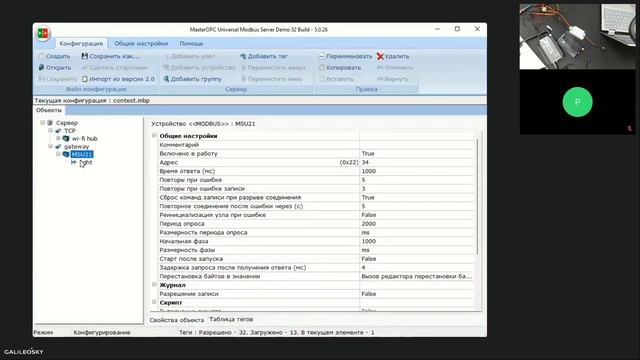Open the Помощь ribbon tab
This screenshot has width=640, height=360.
[x=191, y=43]
